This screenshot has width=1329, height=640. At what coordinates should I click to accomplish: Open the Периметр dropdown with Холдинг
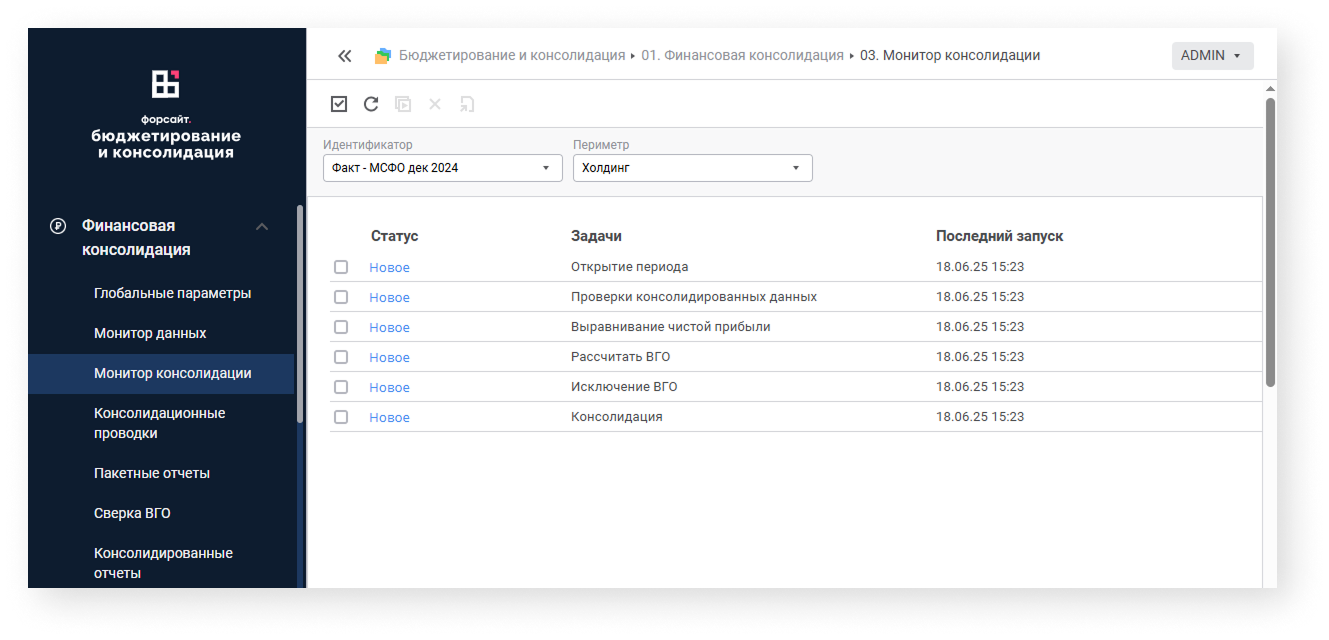pos(693,168)
